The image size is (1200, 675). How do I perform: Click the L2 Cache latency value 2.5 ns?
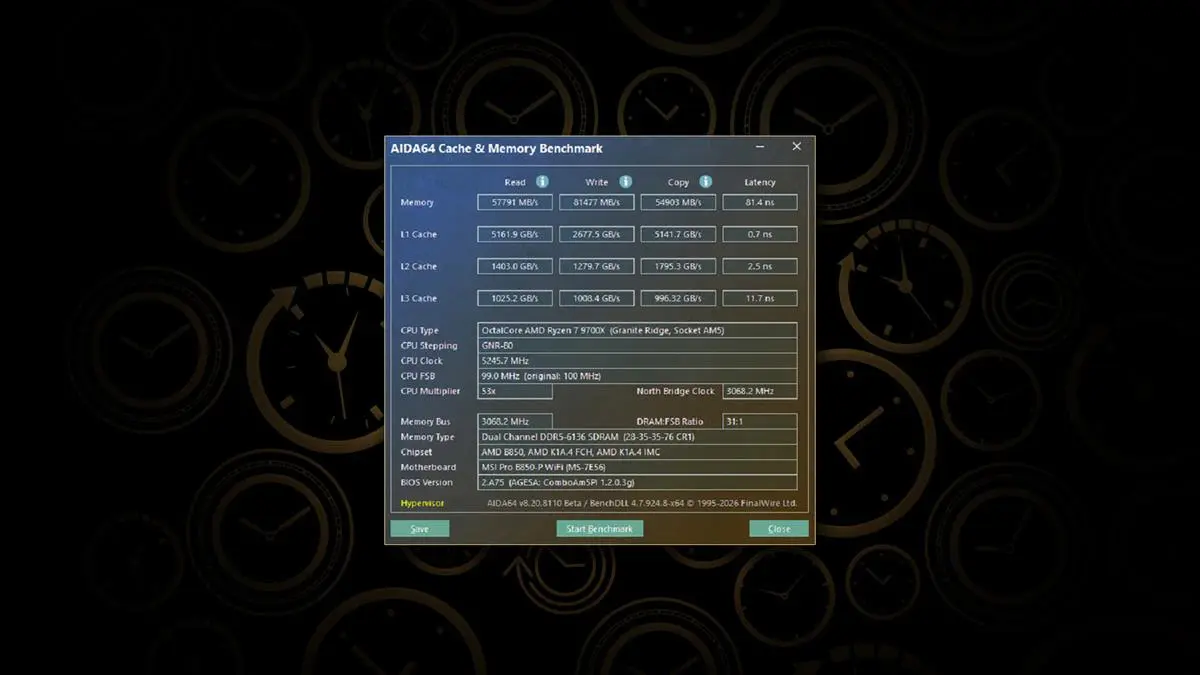click(x=760, y=266)
